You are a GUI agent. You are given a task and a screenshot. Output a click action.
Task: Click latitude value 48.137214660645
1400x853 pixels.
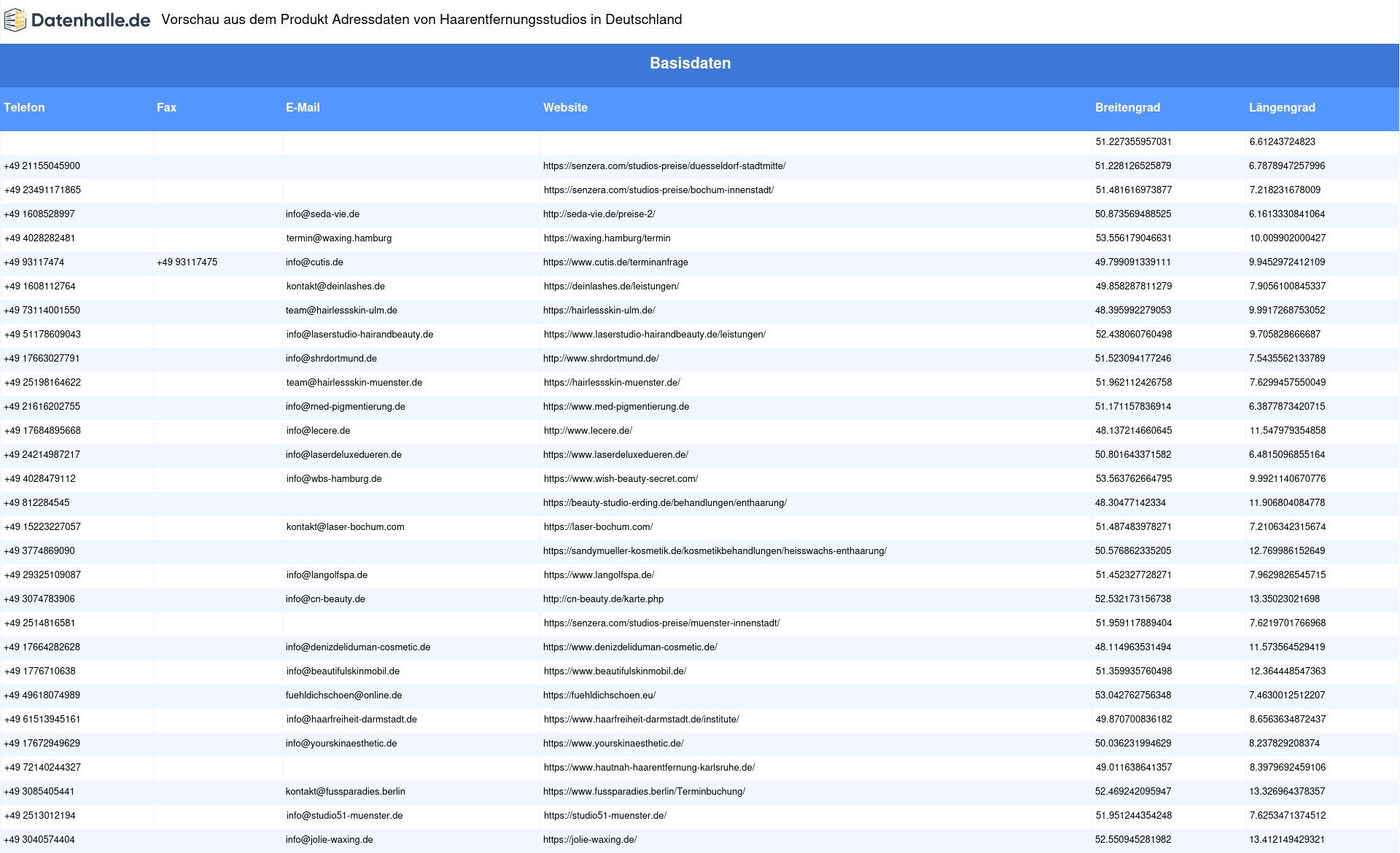point(1133,431)
